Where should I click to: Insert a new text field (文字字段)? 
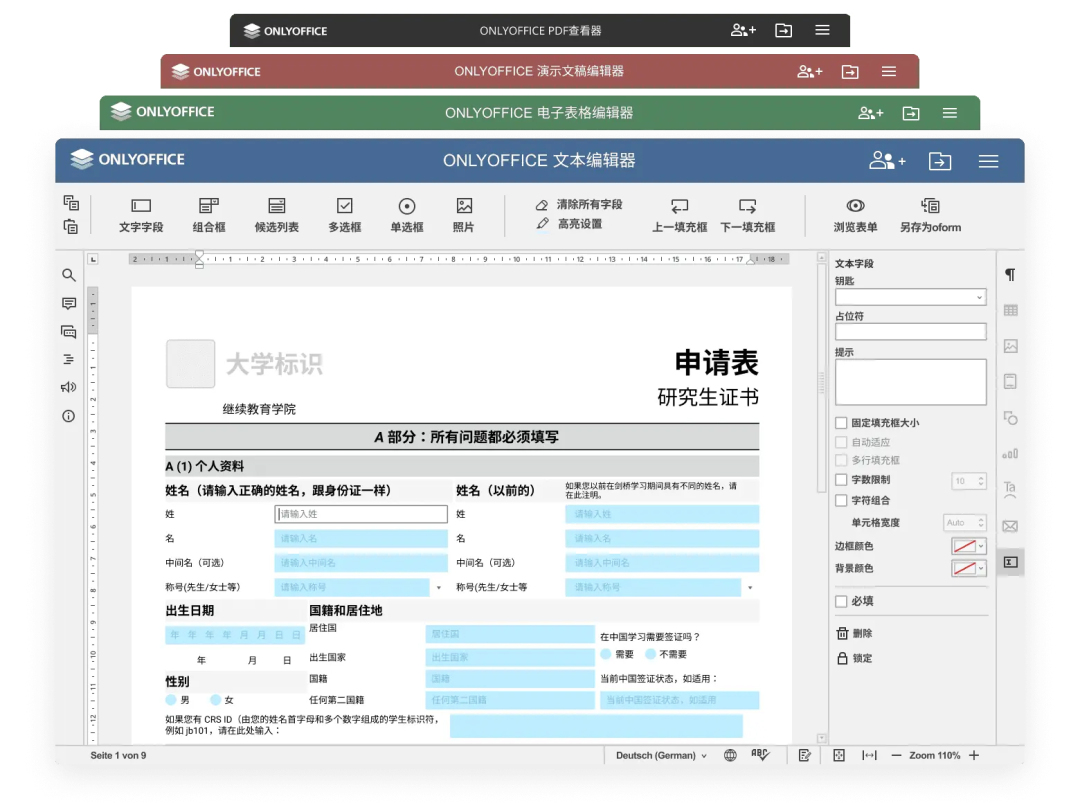(140, 214)
